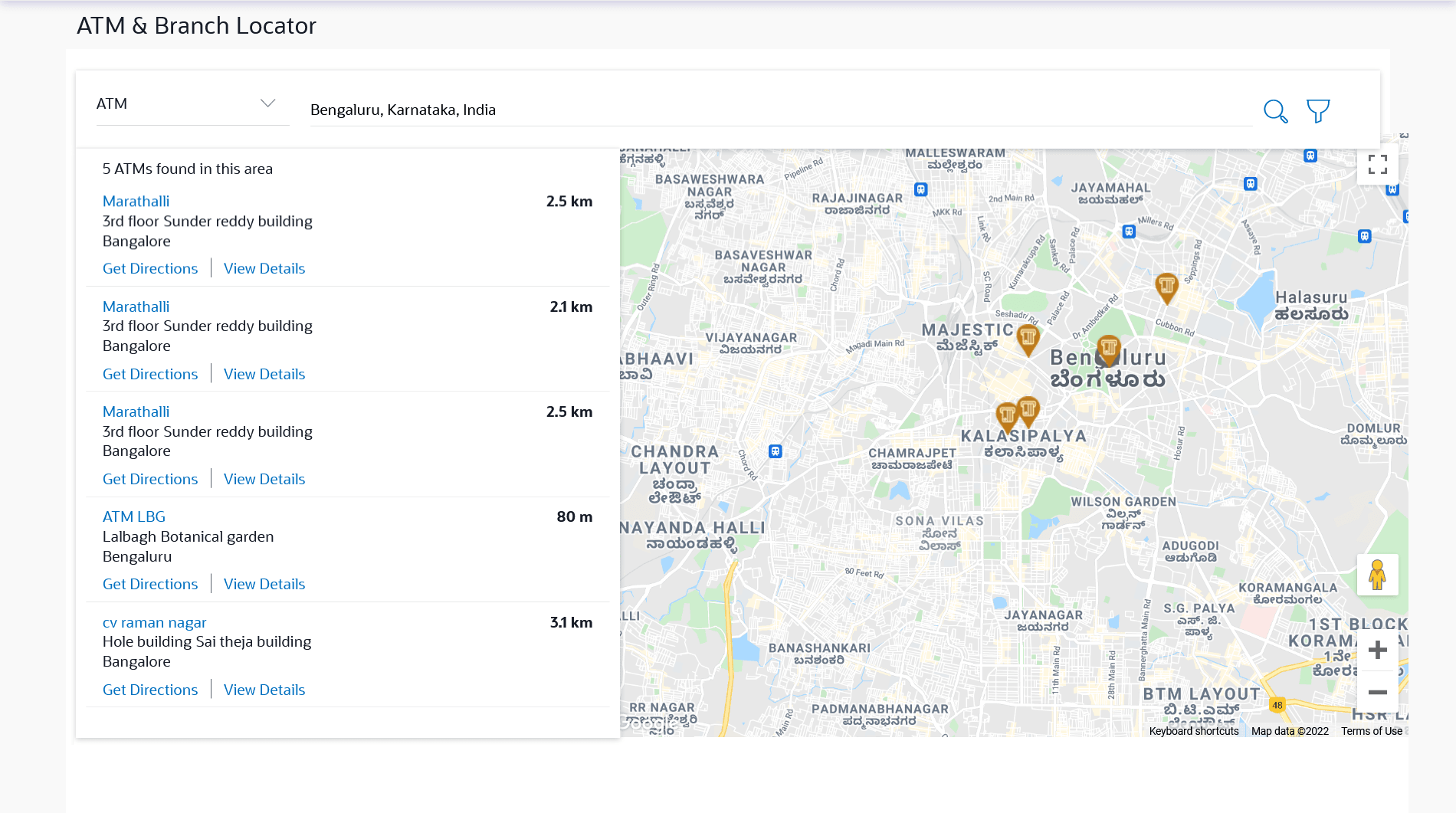Open the ATM LBG title link

134,516
